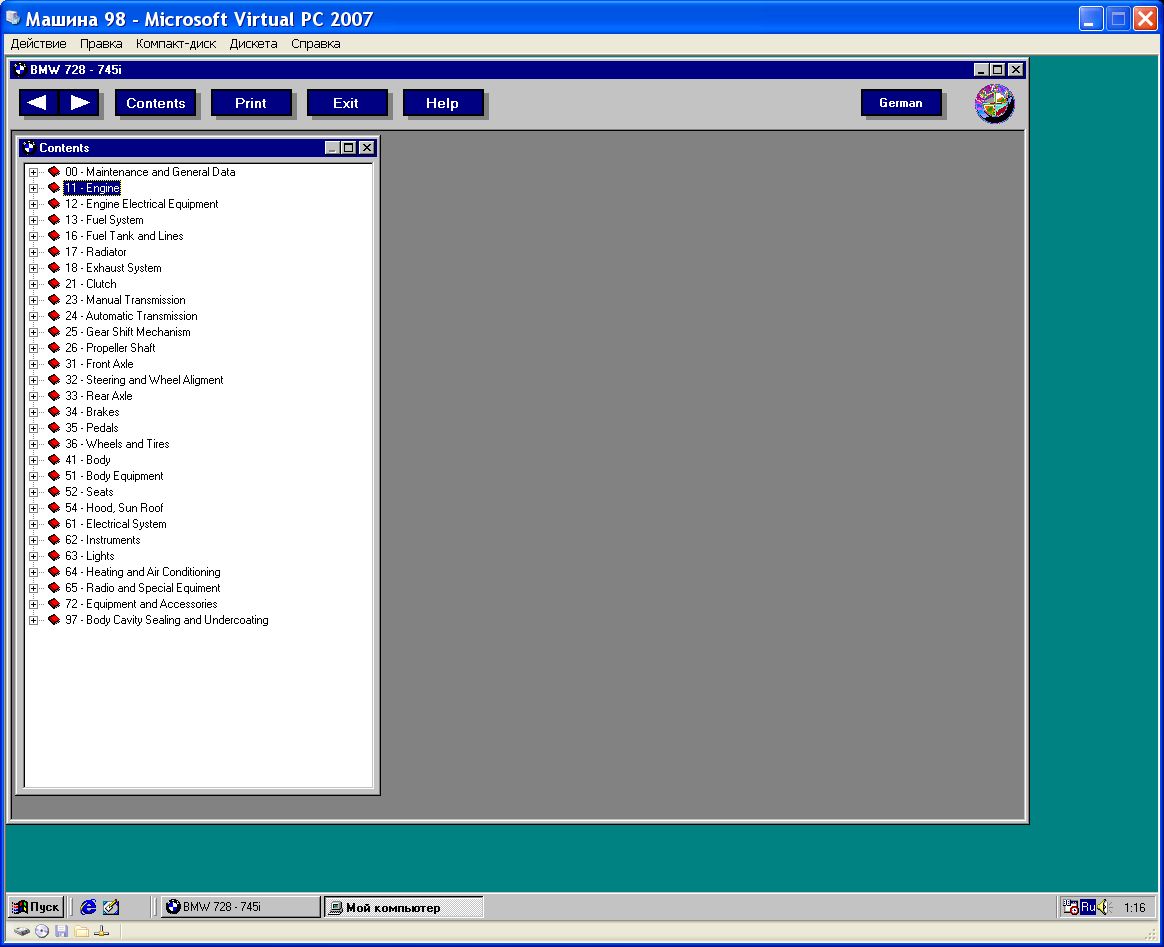Image resolution: width=1164 pixels, height=947 pixels.
Task: Click the red book icon beside Clutch
Action: 54,284
